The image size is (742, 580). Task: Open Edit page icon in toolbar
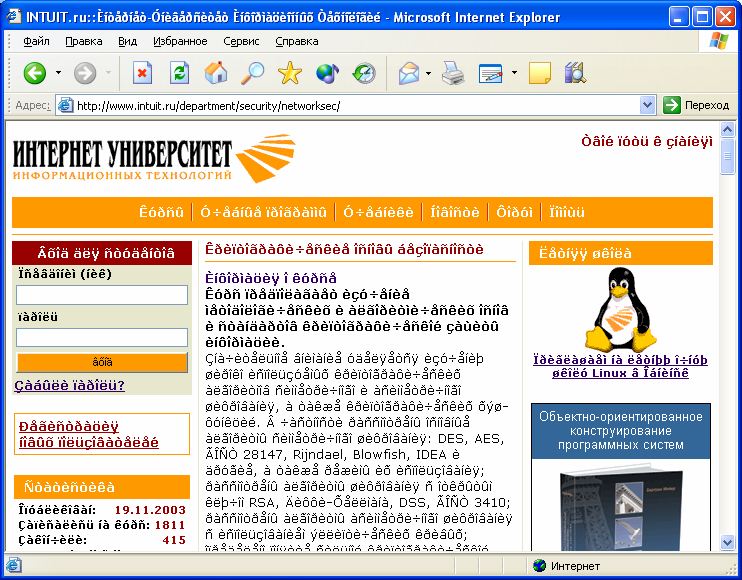[x=491, y=73]
